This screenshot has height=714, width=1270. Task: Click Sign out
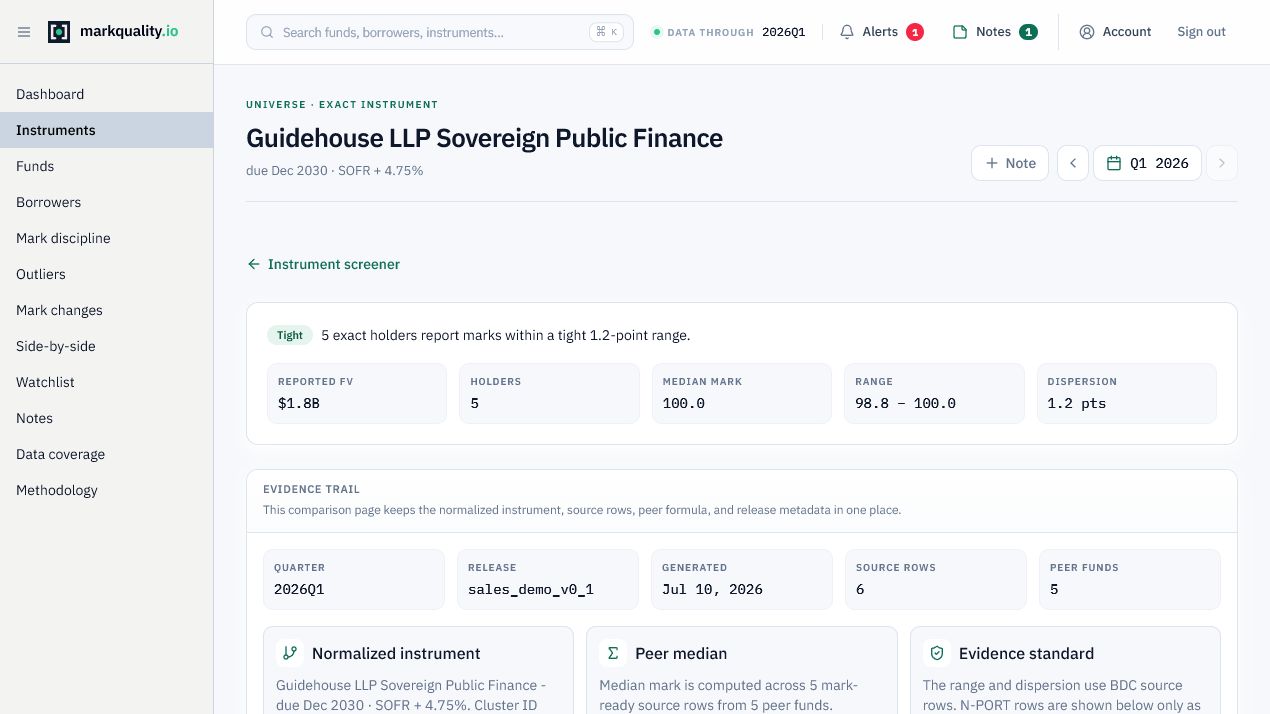click(x=1201, y=32)
